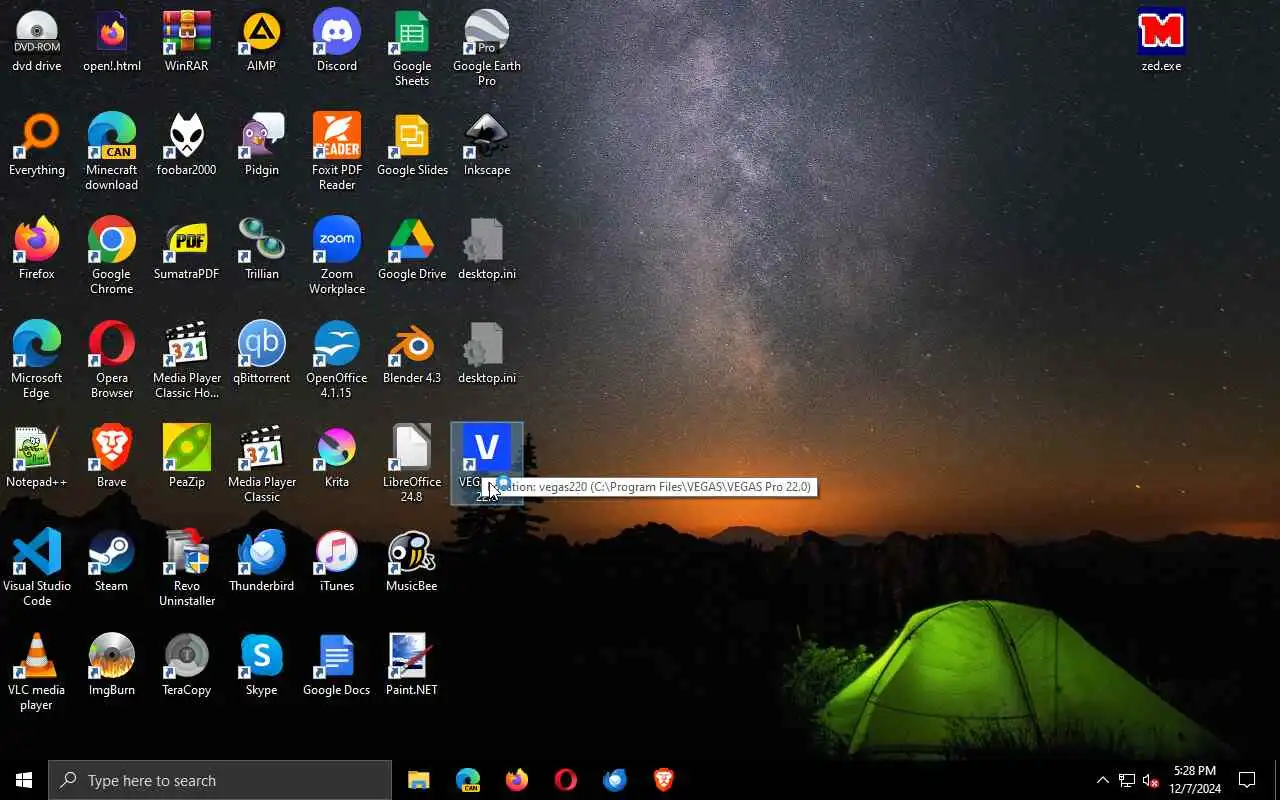Select the Blender 4.3 shortcut
This screenshot has height=800, width=1280.
coord(412,352)
